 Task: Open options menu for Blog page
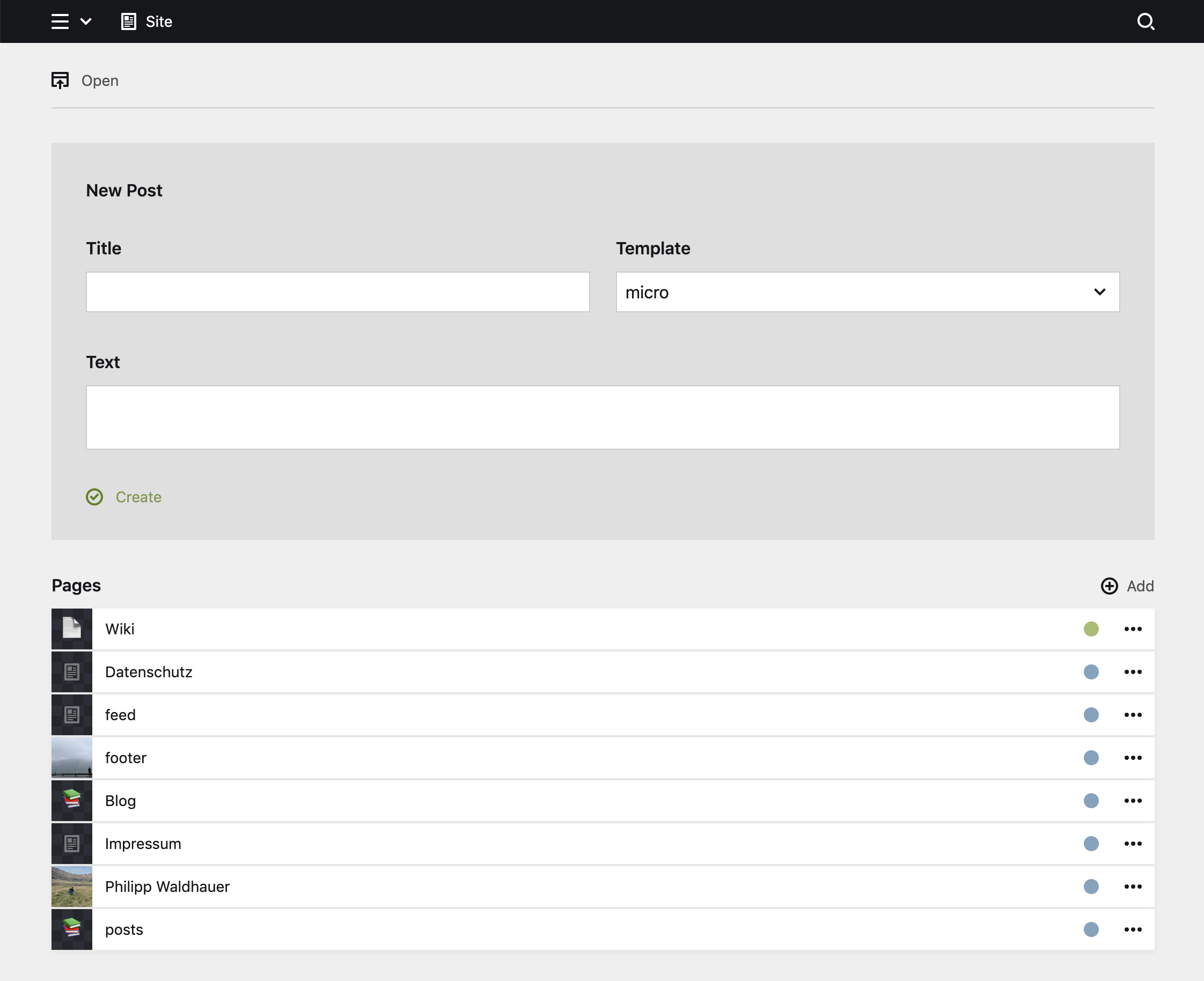click(x=1133, y=801)
